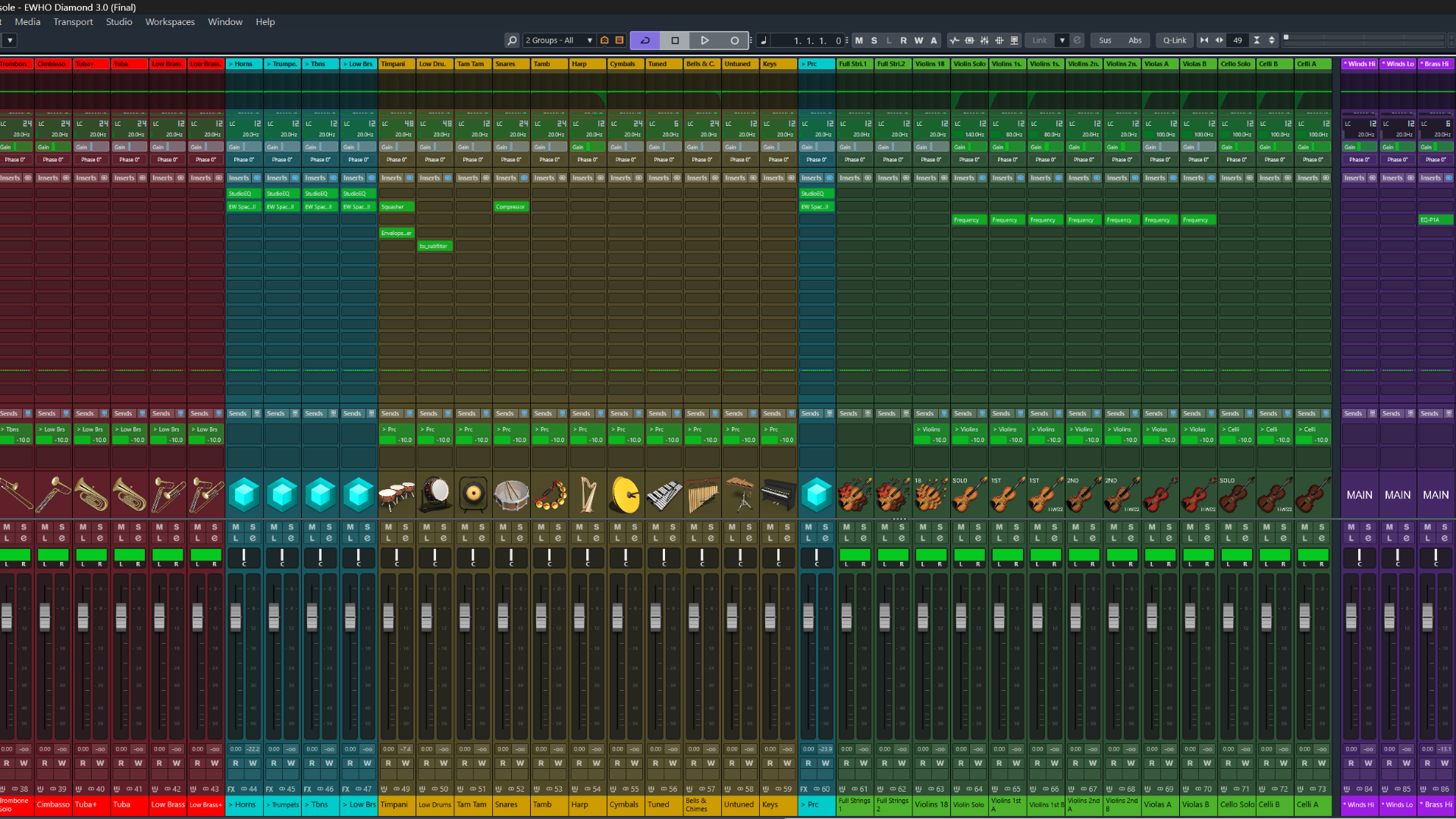
Task: Click the search channel magnifier icon
Action: (512, 40)
